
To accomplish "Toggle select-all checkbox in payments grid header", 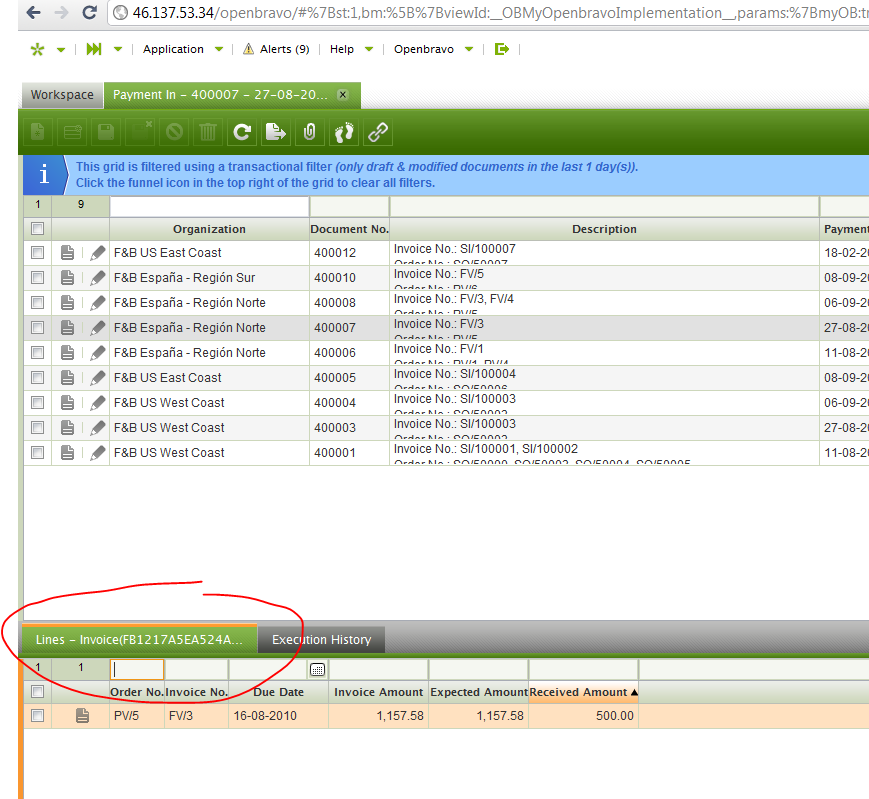I will point(37,229).
